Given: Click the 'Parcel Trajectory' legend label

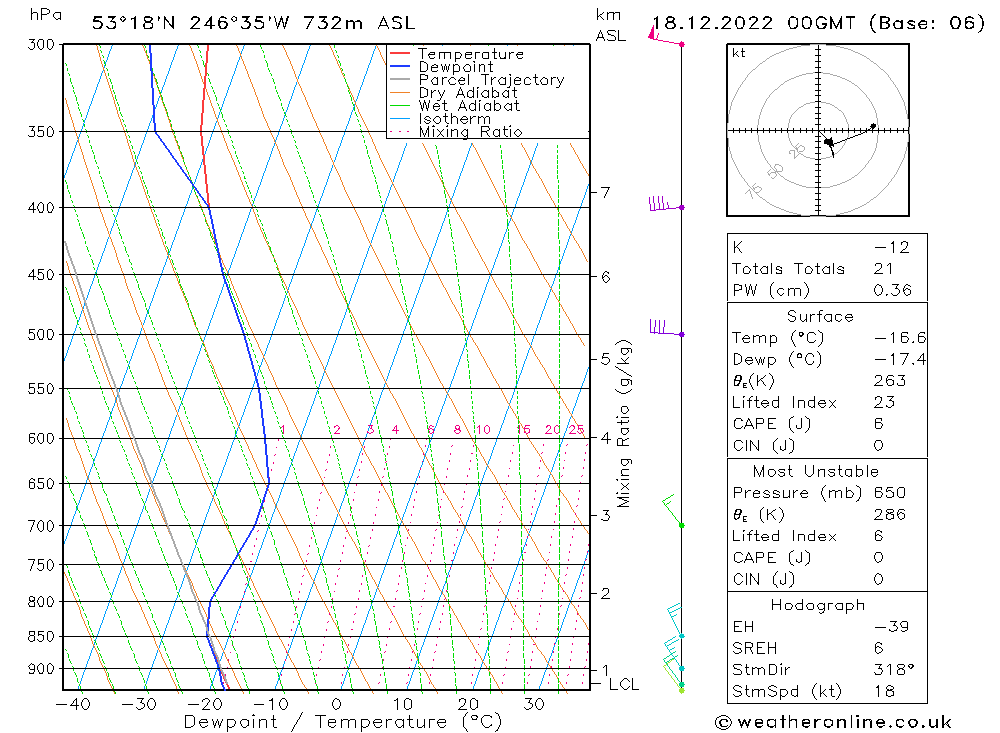Looking at the screenshot, I should point(491,80).
